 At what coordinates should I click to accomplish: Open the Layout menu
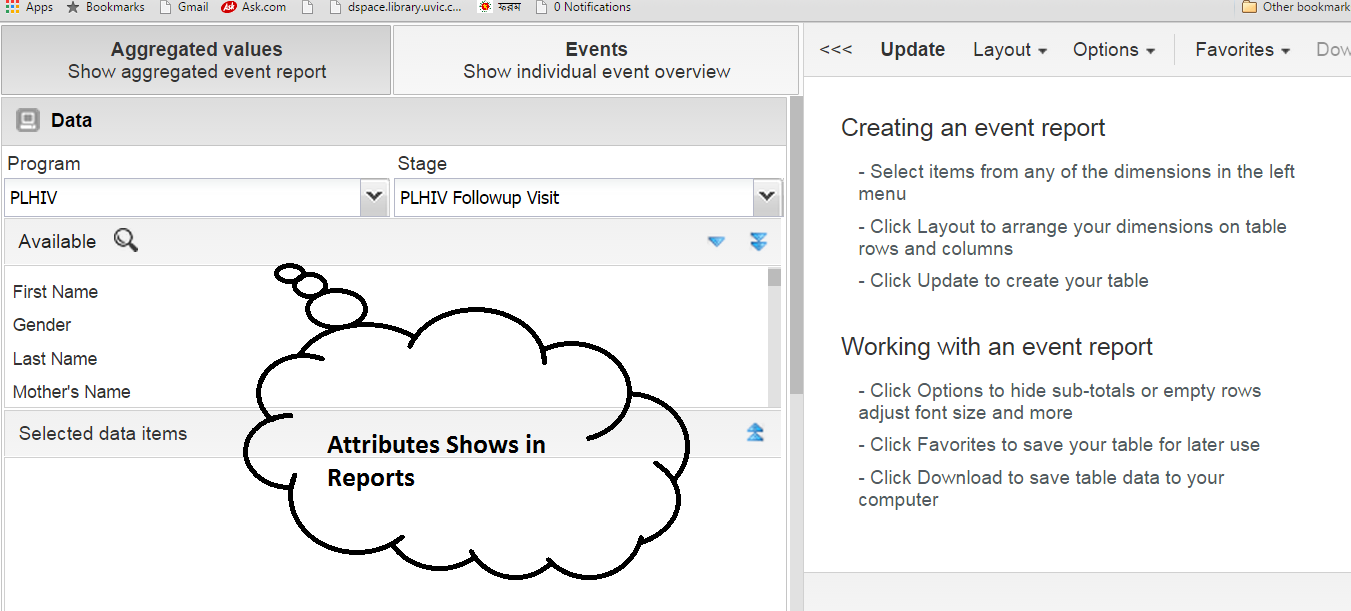1010,49
